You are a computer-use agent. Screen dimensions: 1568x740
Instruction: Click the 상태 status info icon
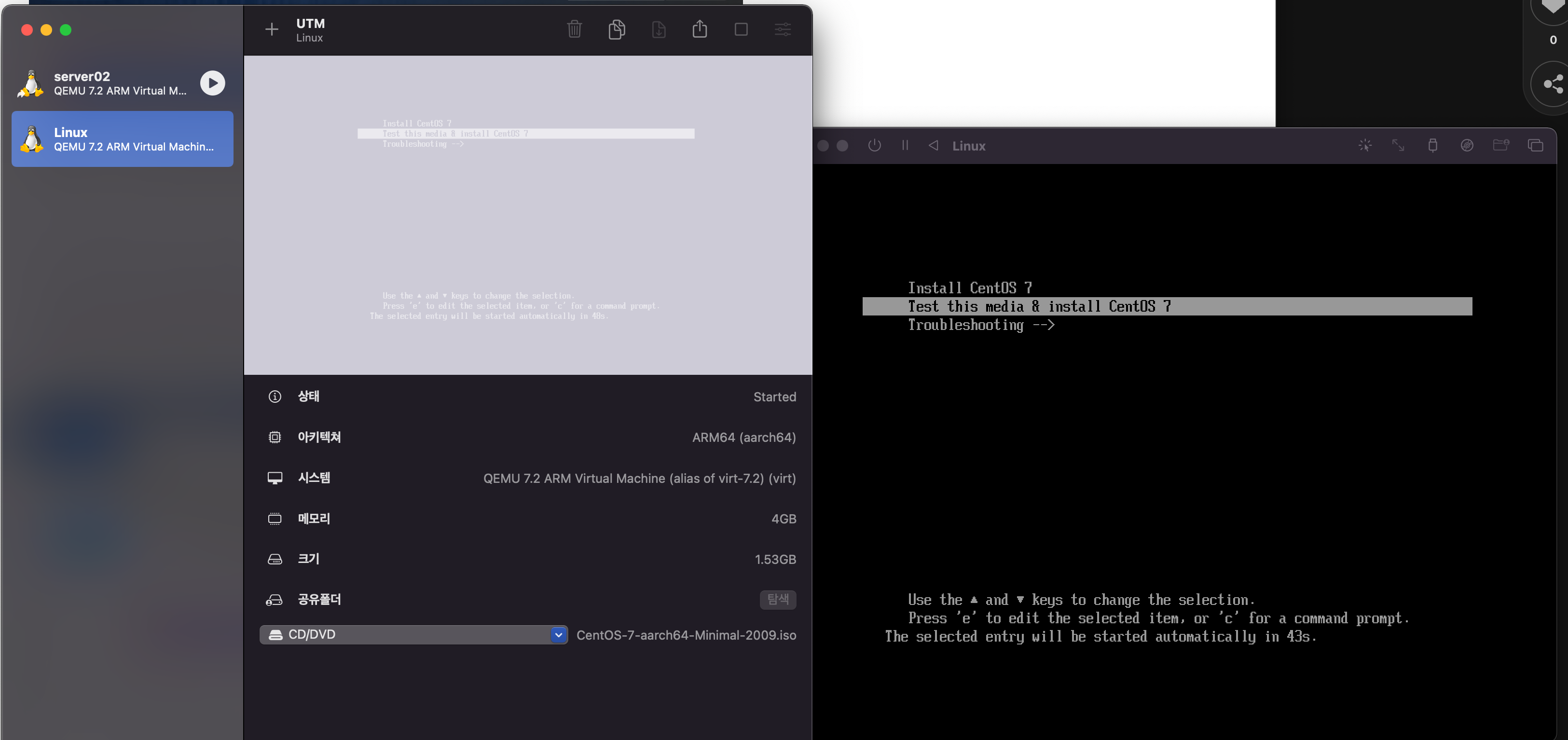(x=275, y=397)
